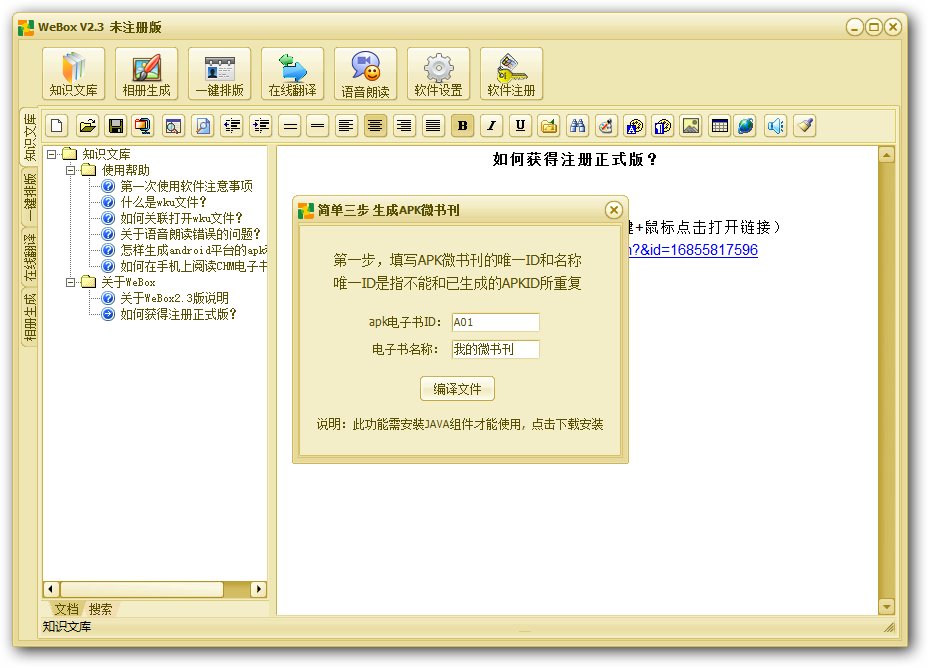
Task: Switch to 知识文库 vertical side tab
Action: (x=29, y=137)
